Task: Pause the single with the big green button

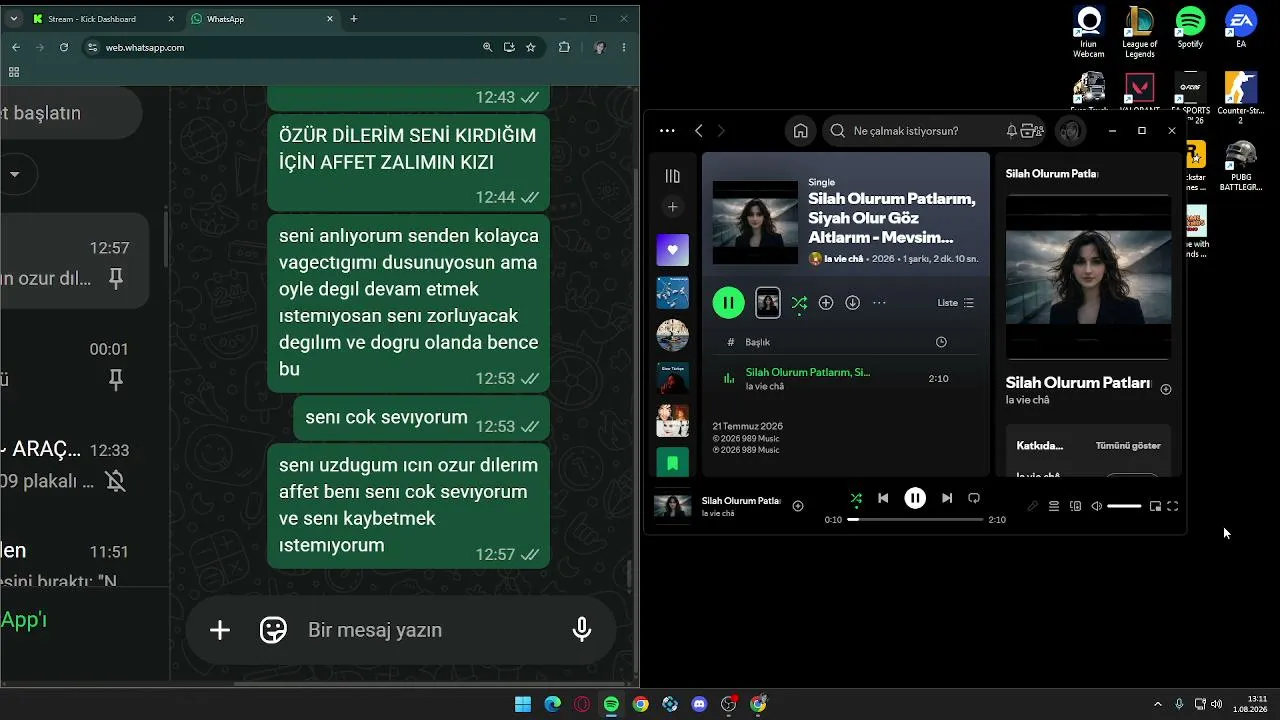Action: pyautogui.click(x=728, y=303)
